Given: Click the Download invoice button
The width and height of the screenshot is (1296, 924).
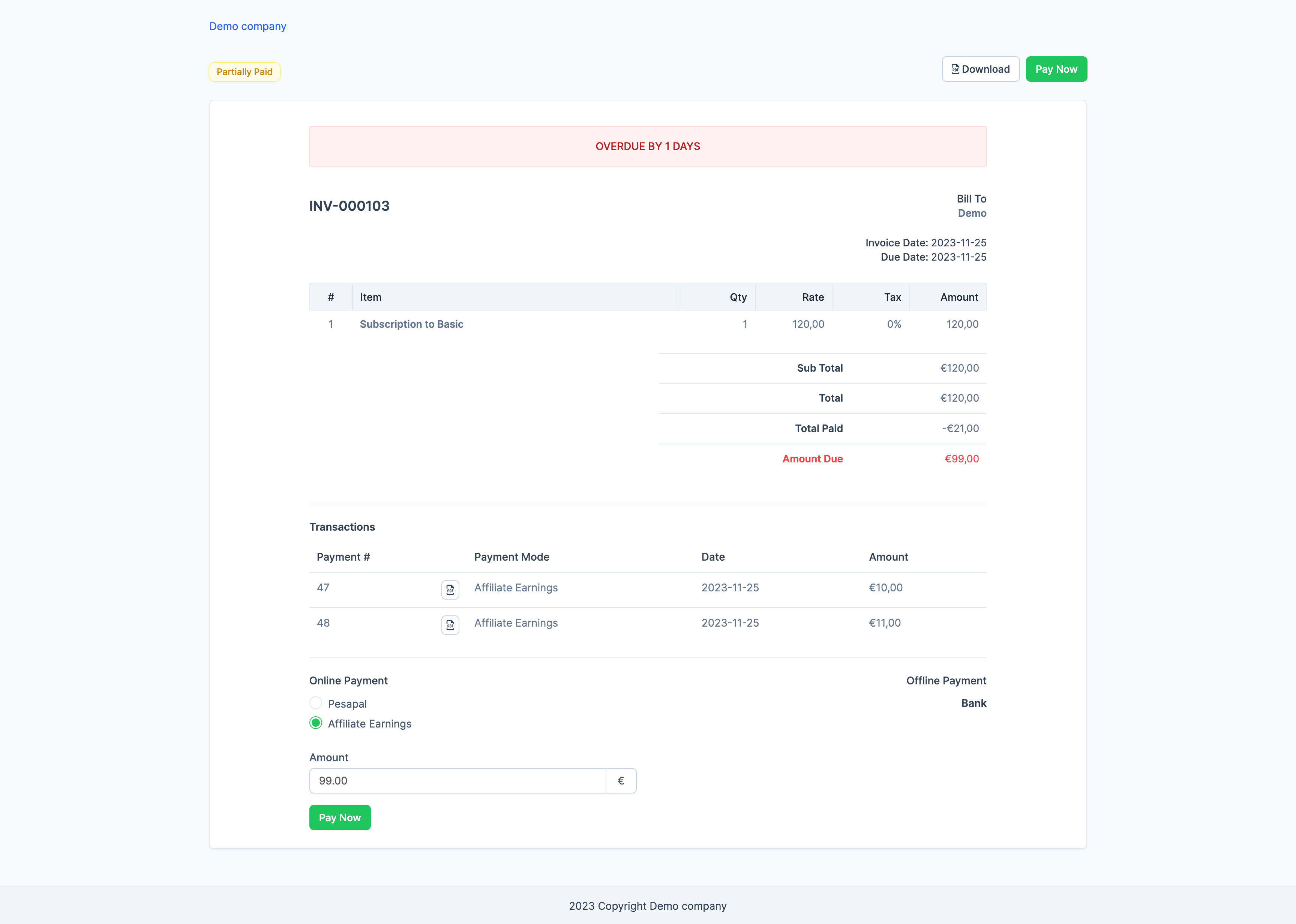Looking at the screenshot, I should pos(980,69).
